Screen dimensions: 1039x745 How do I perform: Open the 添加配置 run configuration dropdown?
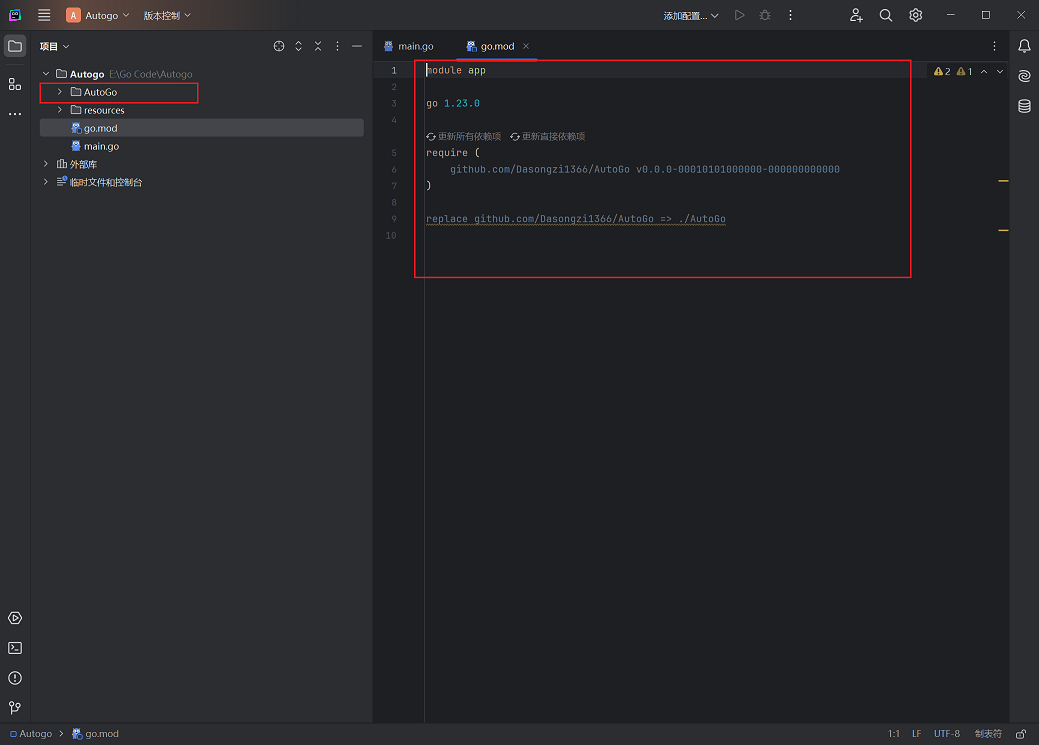690,15
